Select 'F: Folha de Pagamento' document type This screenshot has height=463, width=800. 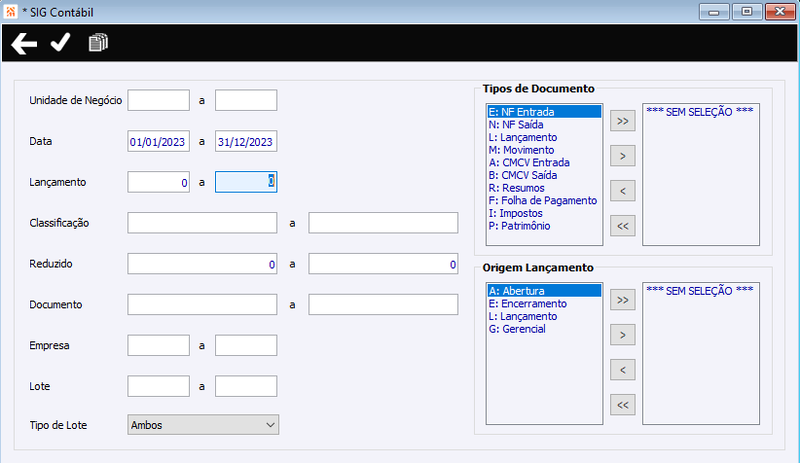[544, 201]
